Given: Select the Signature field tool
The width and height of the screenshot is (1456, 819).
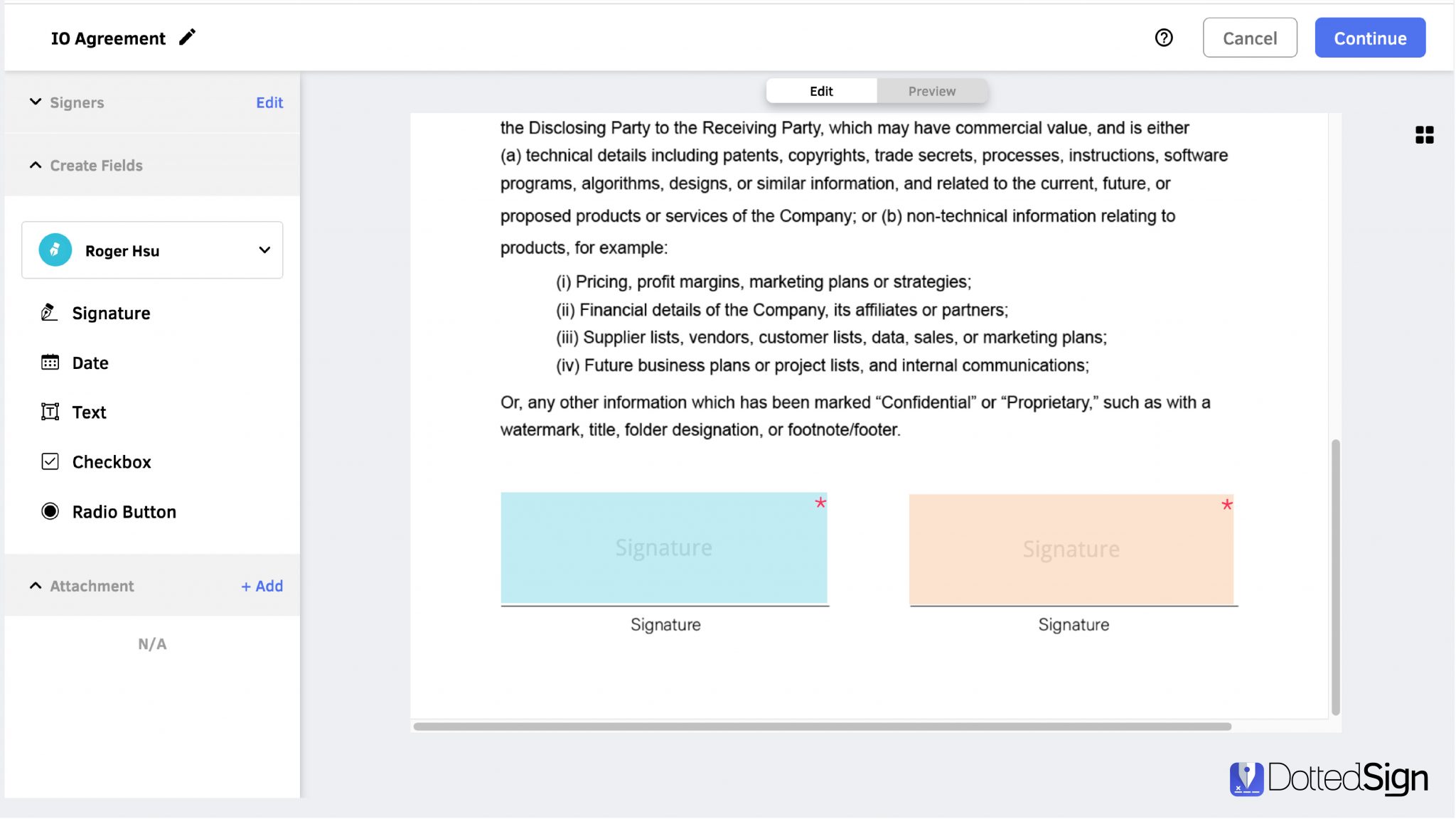Looking at the screenshot, I should [x=111, y=313].
